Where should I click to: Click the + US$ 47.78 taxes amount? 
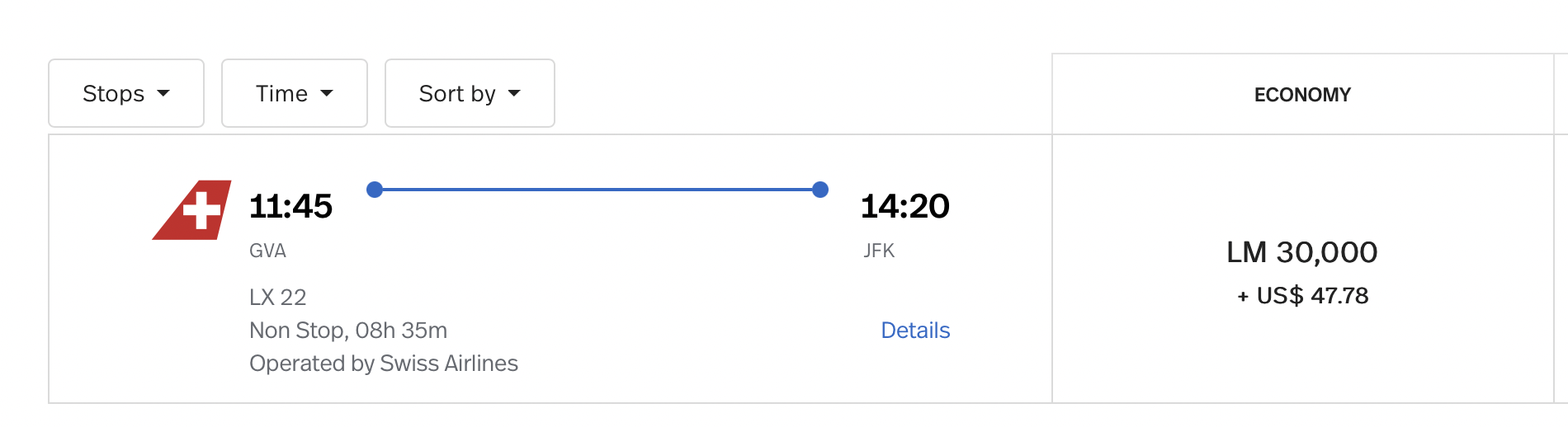[1303, 295]
